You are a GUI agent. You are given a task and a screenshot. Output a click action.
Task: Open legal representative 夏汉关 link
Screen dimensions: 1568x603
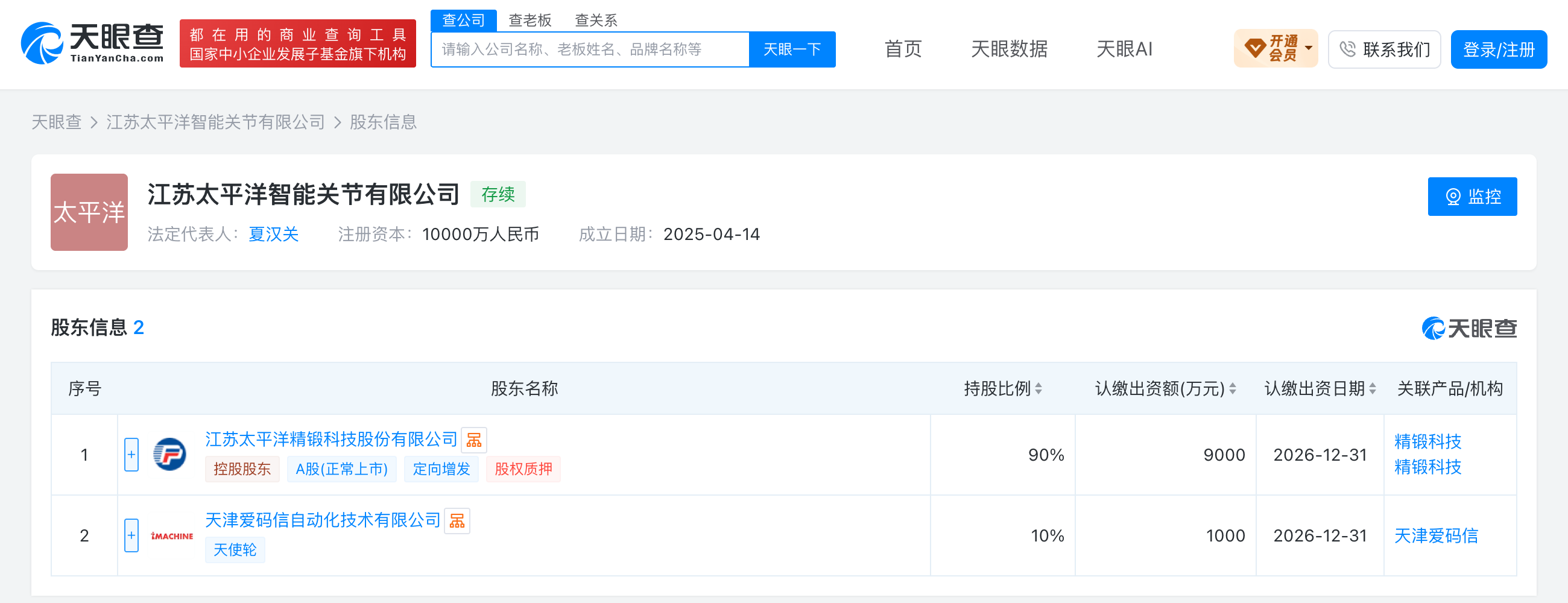pyautogui.click(x=273, y=234)
